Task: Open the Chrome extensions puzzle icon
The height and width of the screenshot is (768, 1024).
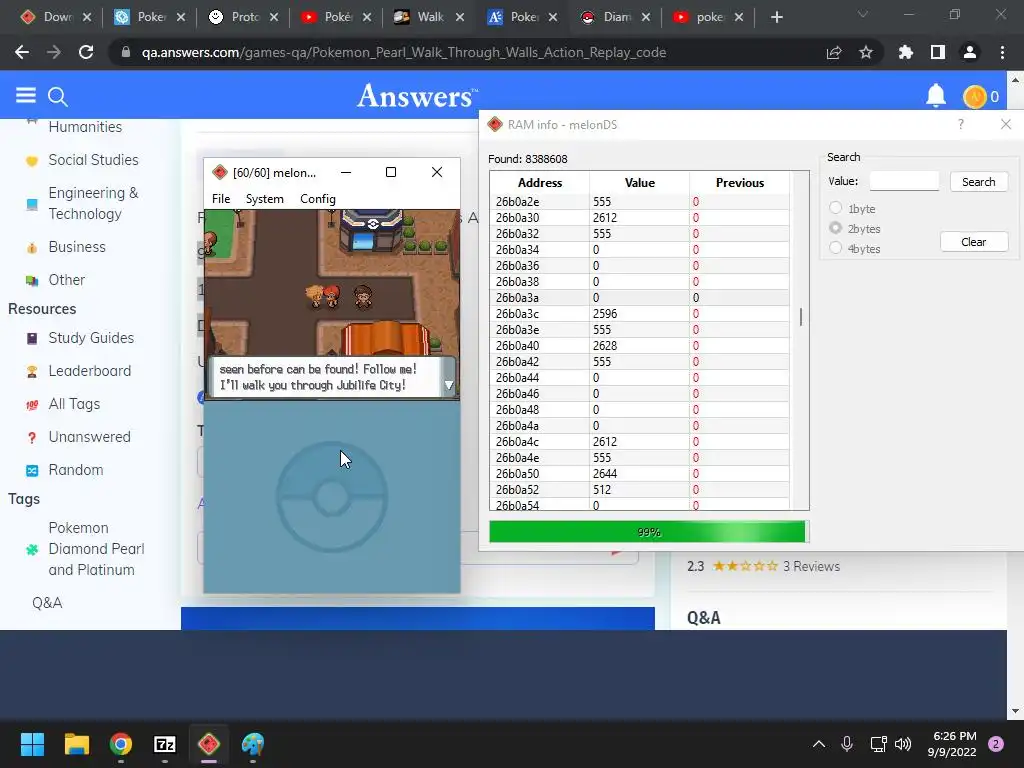Action: (905, 52)
